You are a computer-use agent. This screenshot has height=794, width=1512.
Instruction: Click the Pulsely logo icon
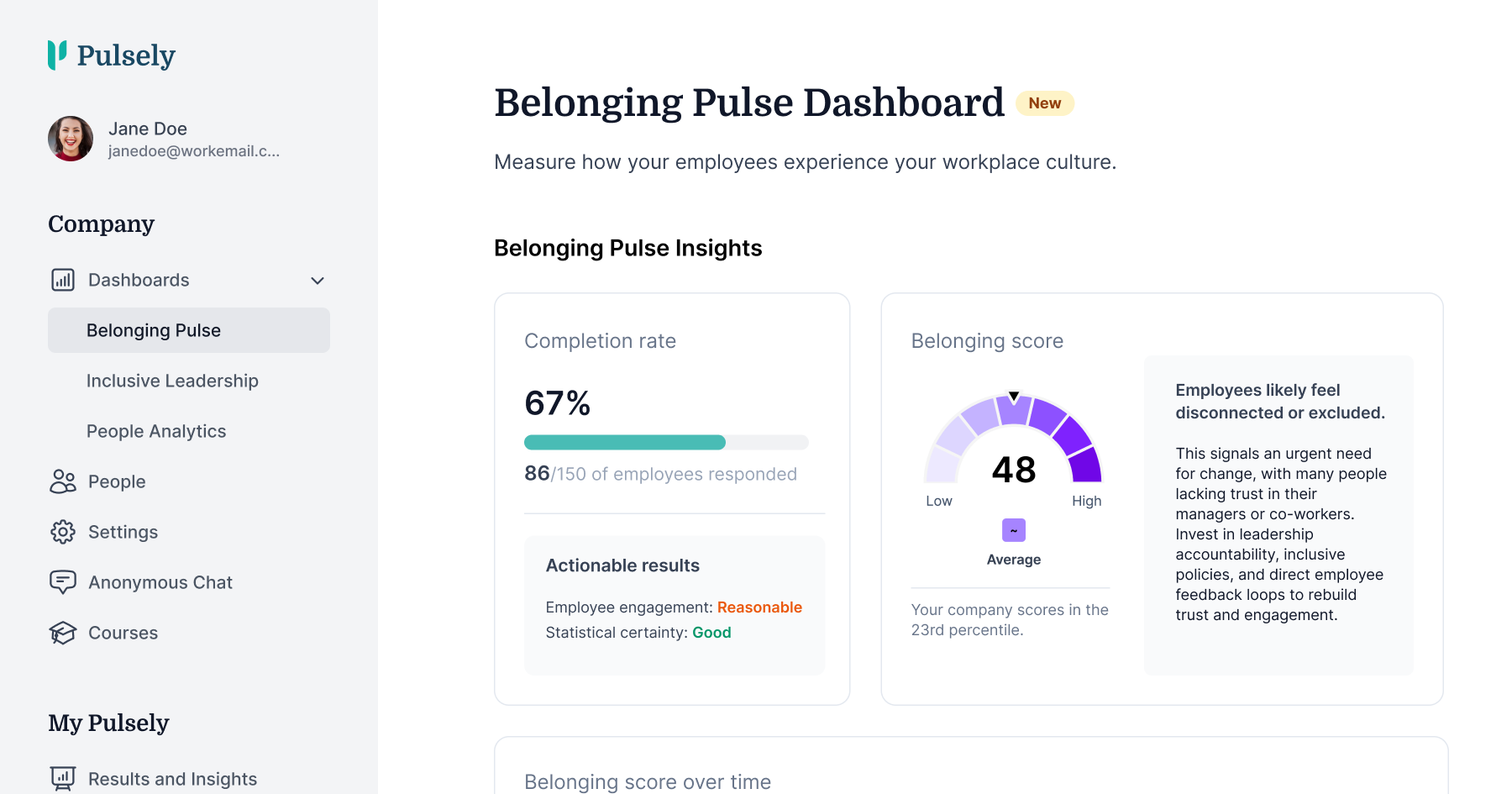point(57,55)
